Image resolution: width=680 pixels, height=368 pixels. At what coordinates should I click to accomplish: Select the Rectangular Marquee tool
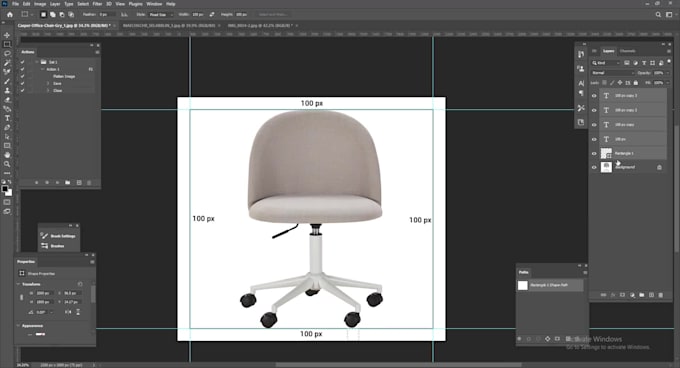(x=7, y=44)
